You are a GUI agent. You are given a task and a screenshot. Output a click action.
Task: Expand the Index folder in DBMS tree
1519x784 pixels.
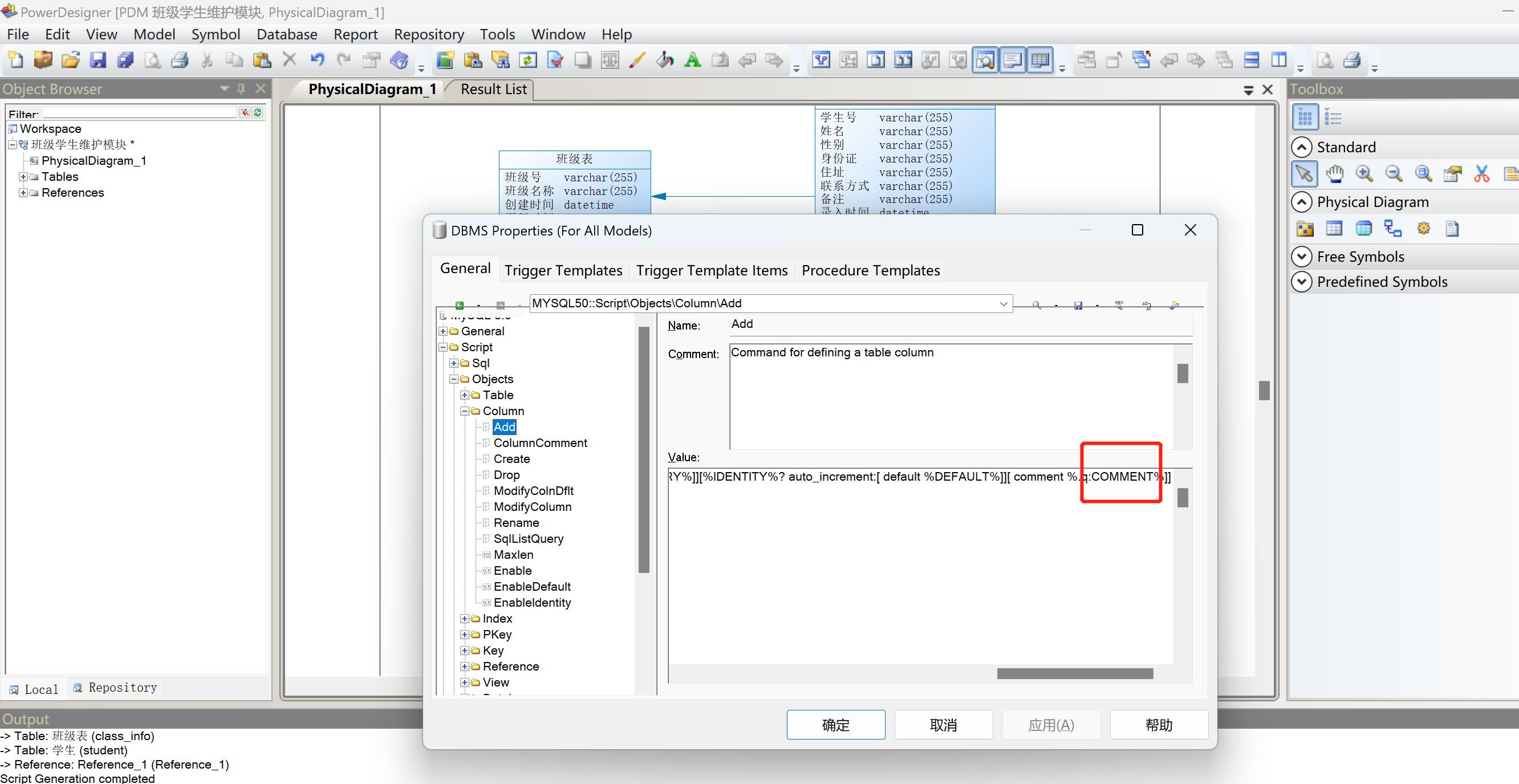[465, 618]
